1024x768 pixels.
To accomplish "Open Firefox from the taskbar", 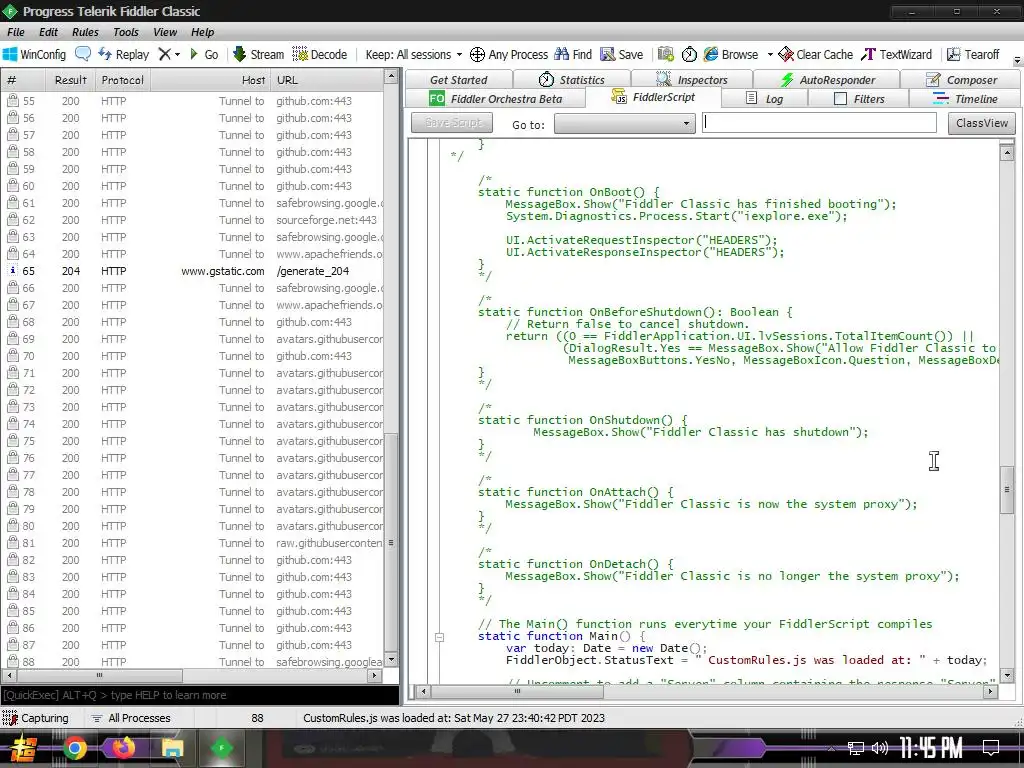I will coord(123,748).
